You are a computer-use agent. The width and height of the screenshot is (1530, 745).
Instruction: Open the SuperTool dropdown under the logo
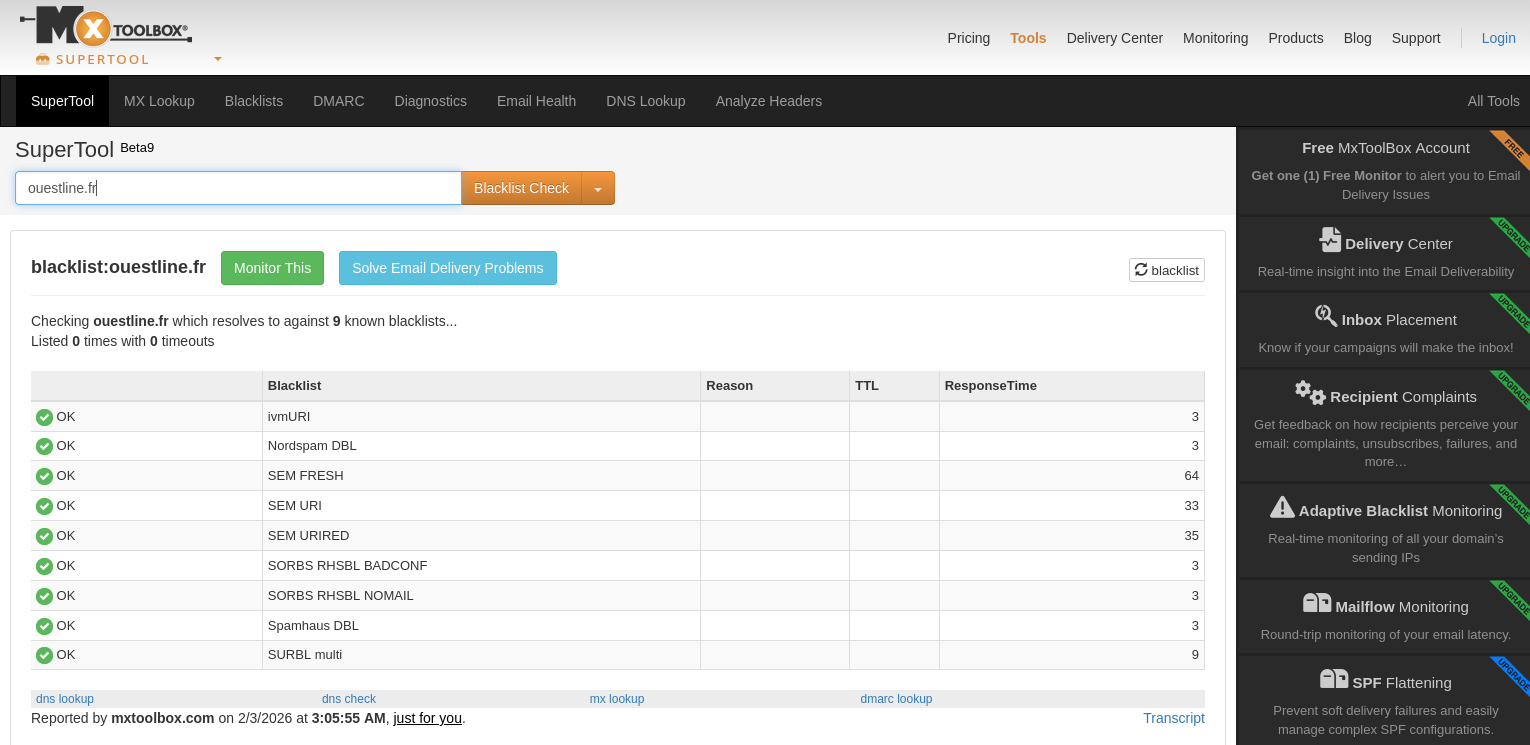point(217,59)
